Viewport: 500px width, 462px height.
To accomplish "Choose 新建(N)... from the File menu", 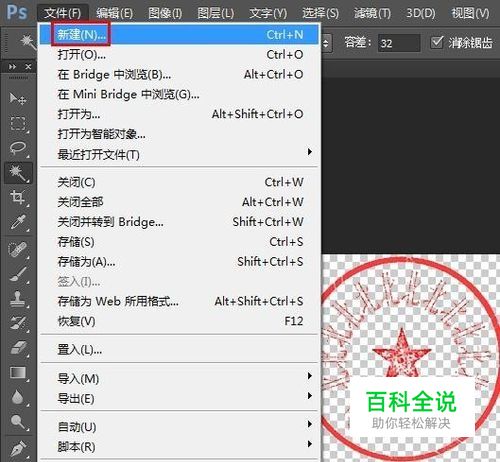I will 180,34.
